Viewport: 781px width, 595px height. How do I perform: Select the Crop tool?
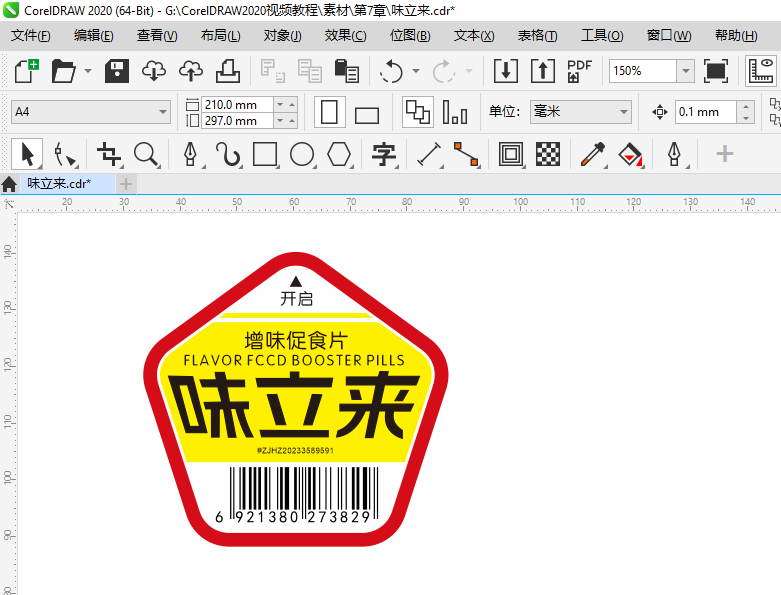[x=109, y=154]
